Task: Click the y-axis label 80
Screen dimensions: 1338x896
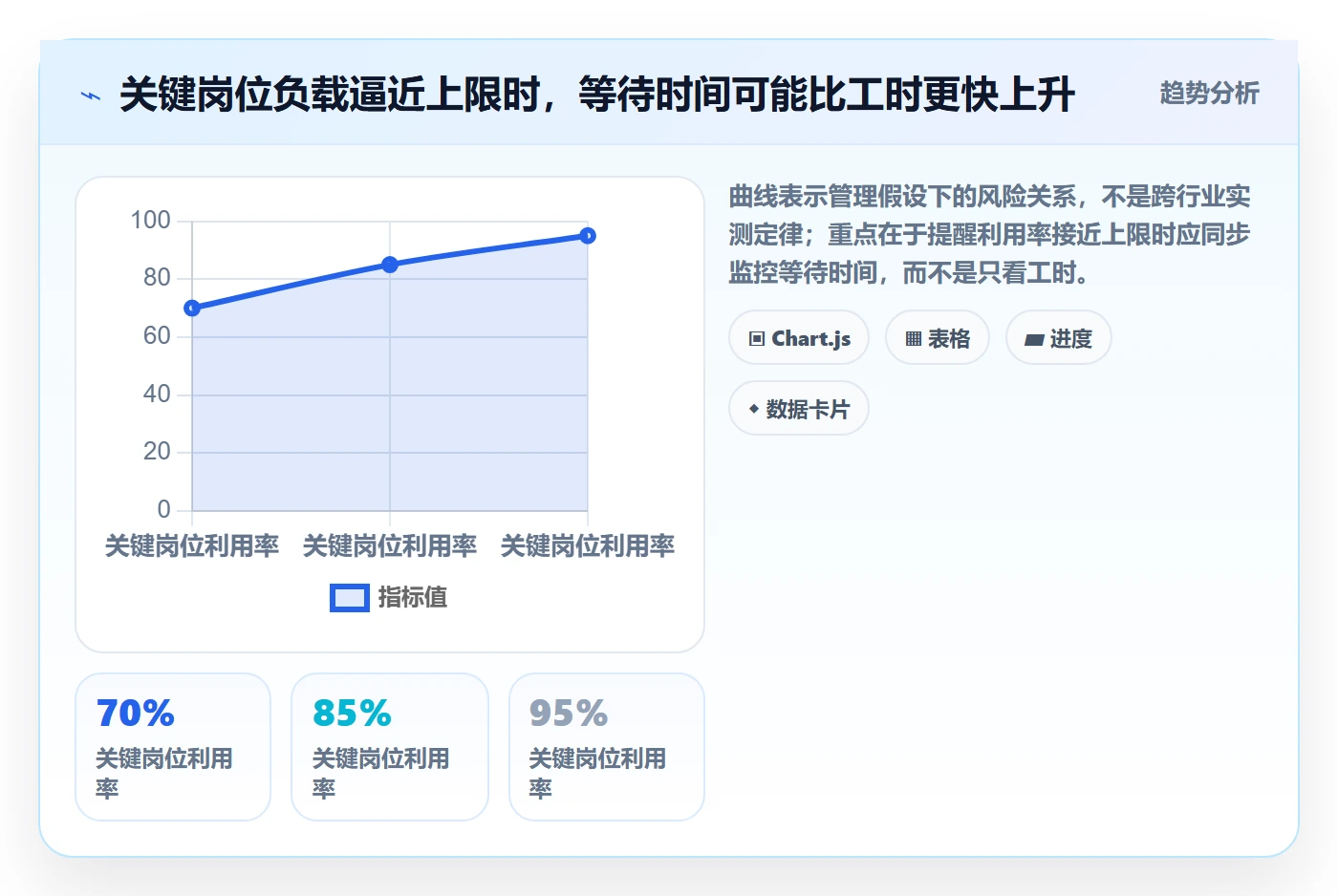Action: pyautogui.click(x=157, y=278)
